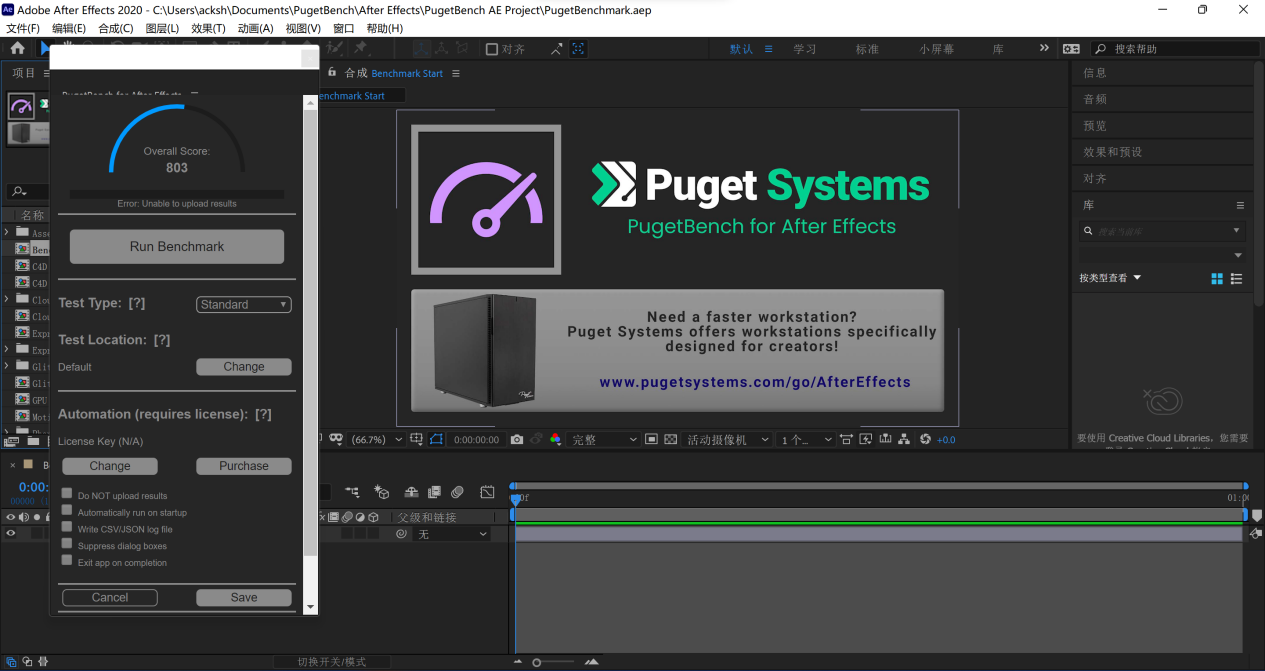Screen dimensions: 1265x671
Task: Zoom in timeline with mountain icon
Action: pyautogui.click(x=592, y=662)
